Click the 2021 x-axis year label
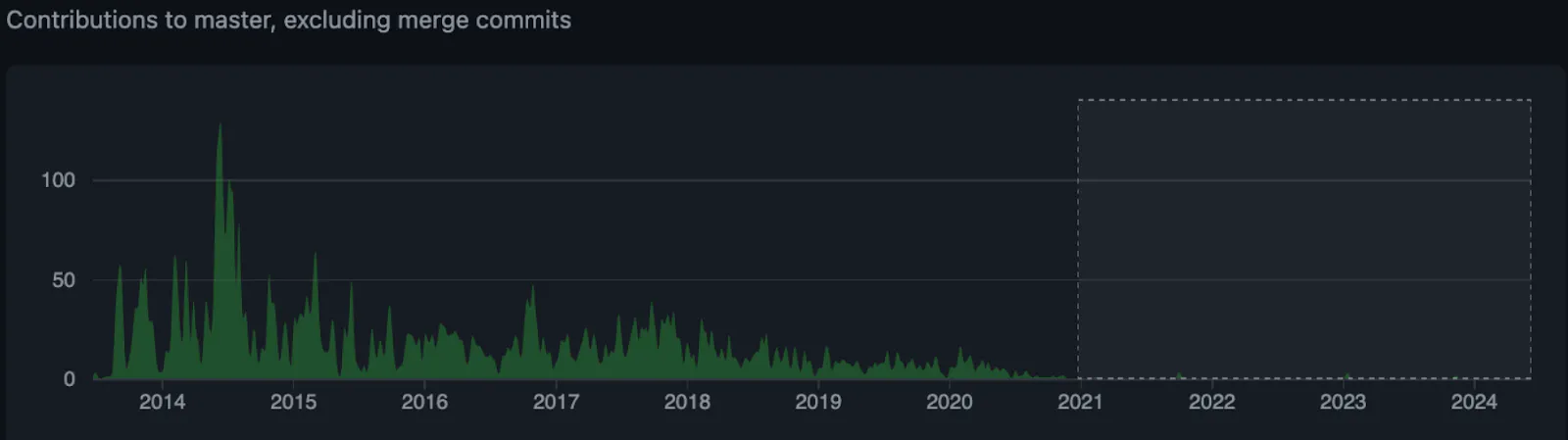This screenshot has width=1568, height=440. (1080, 402)
